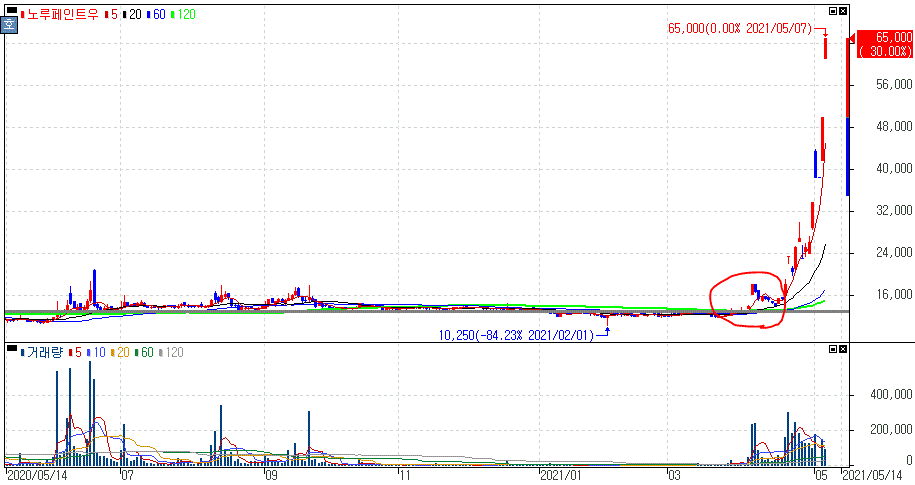Click the 200,000 volume axis label
This screenshot has height=485, width=915.
coord(891,430)
